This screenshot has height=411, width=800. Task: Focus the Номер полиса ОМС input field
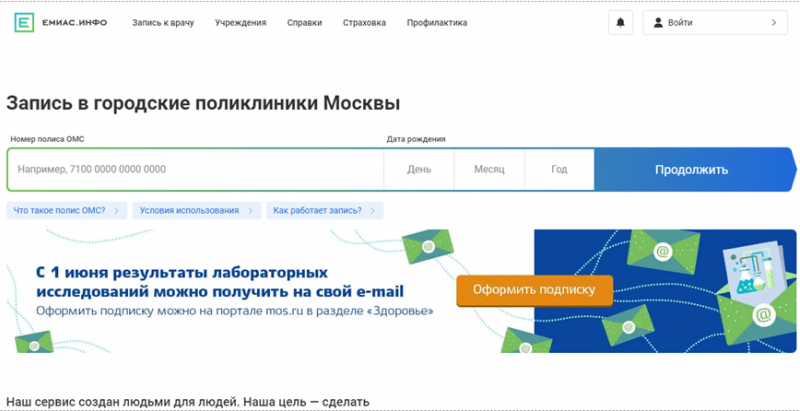195,169
